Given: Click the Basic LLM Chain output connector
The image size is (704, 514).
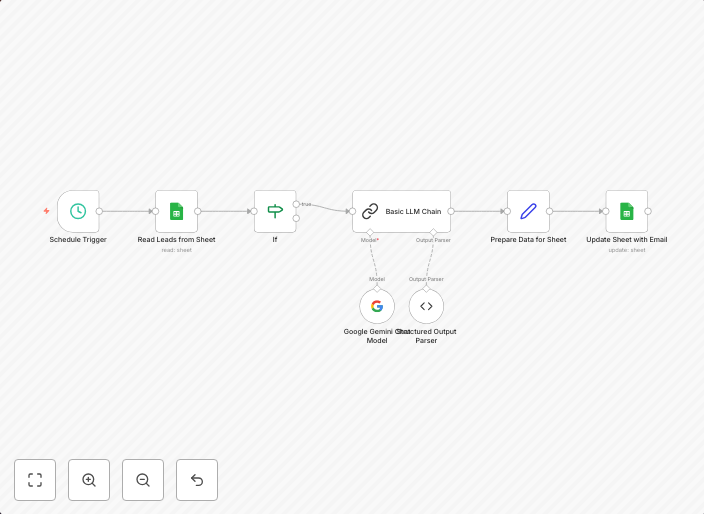Looking at the screenshot, I should 451,211.
